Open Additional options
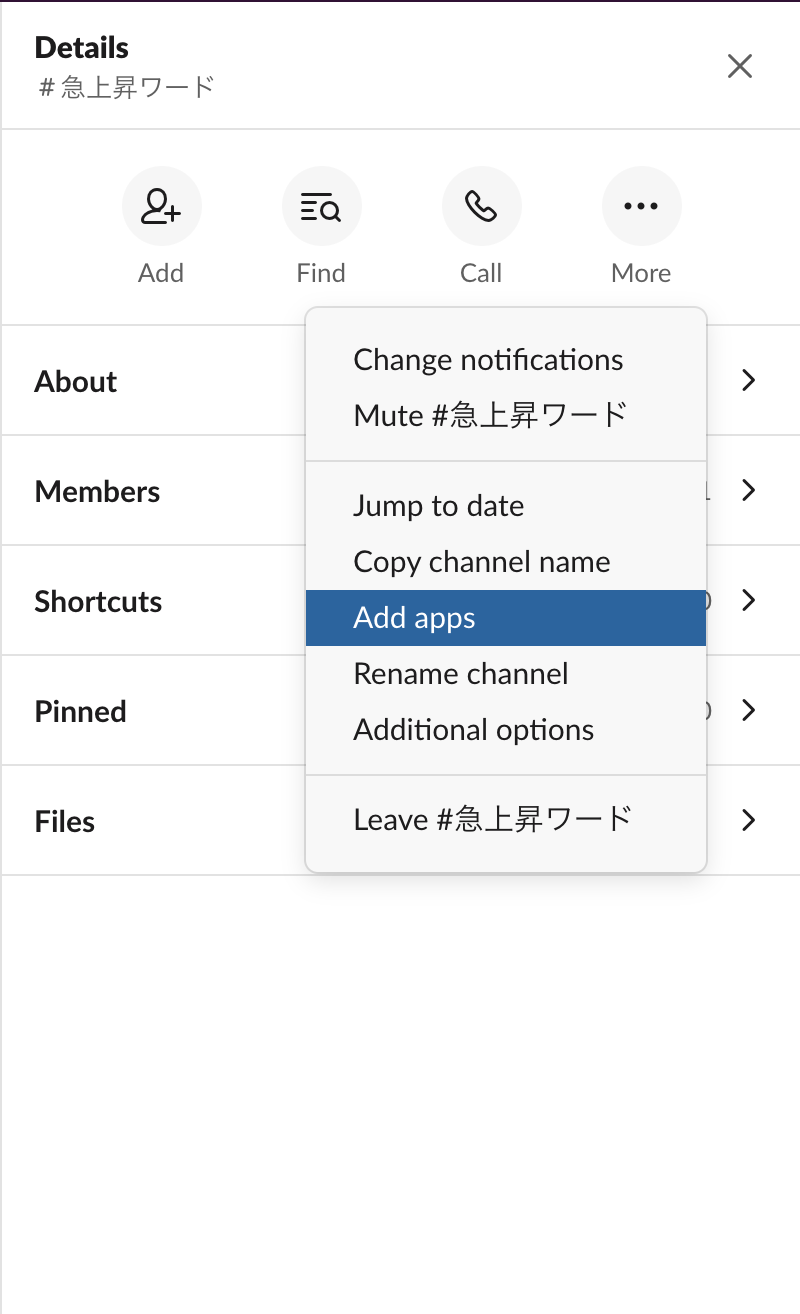800x1314 pixels. click(473, 730)
